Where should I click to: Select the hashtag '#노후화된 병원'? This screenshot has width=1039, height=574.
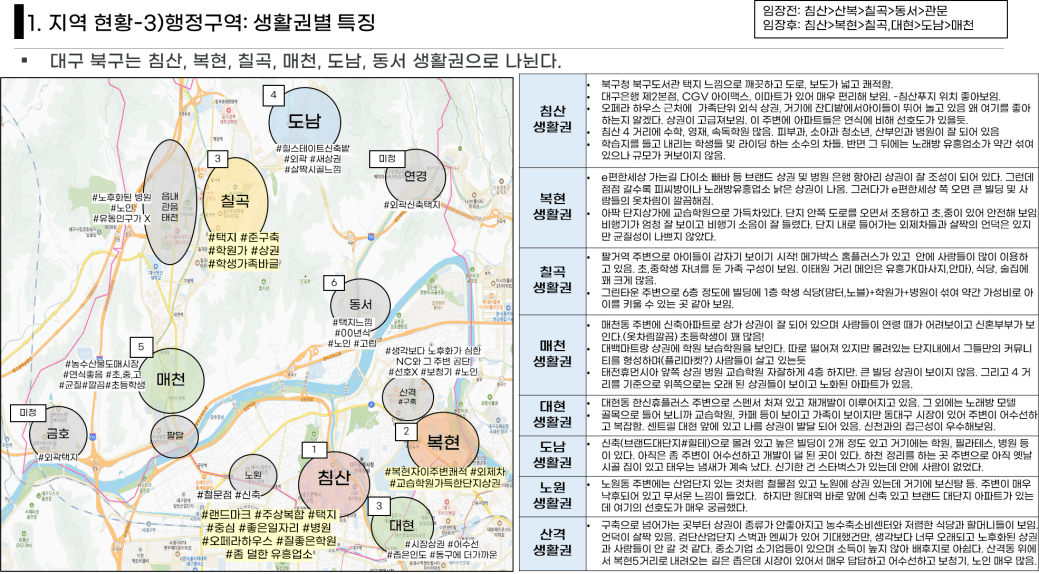pyautogui.click(x=121, y=196)
